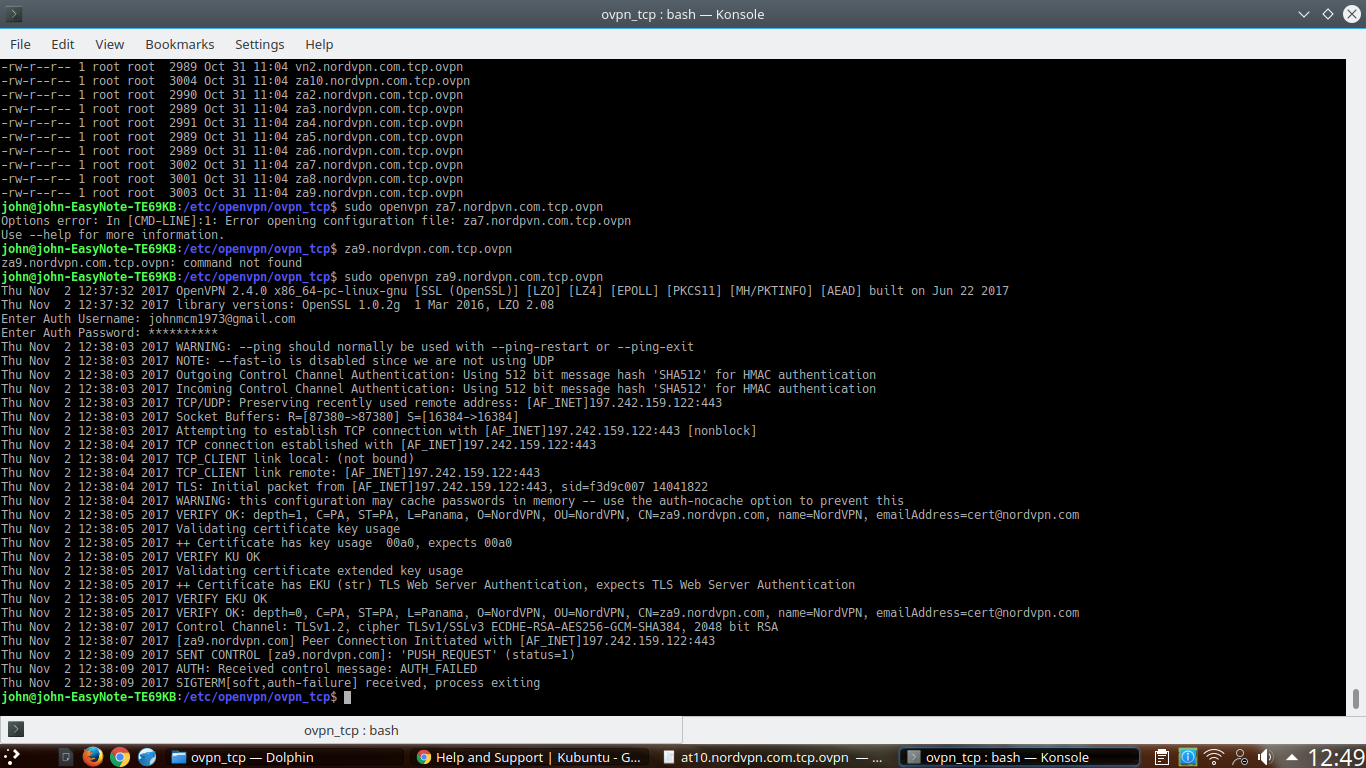Switch to the ovpn_tcp — Dolphin taskbar window
Viewport: 1366px width, 768px height.
(284, 757)
